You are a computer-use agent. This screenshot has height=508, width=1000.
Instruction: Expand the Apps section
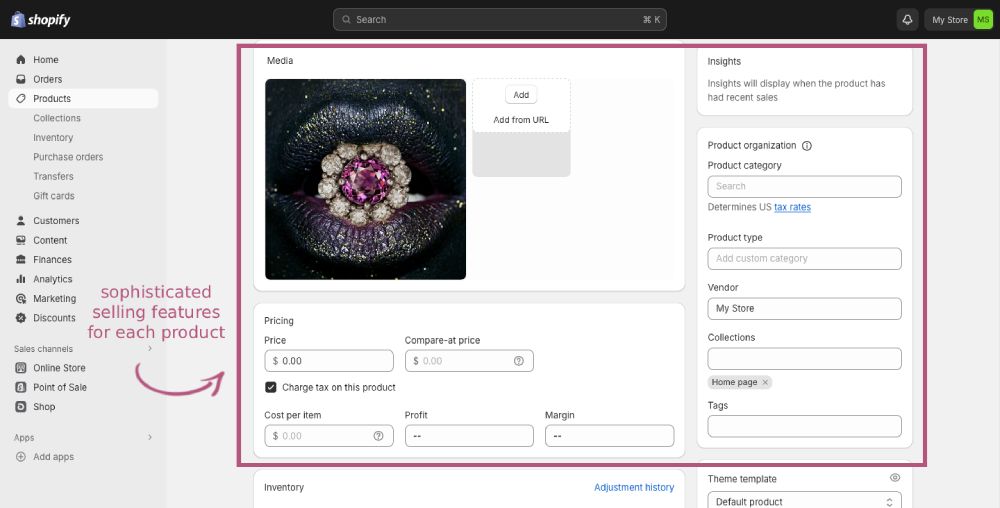[x=150, y=437]
